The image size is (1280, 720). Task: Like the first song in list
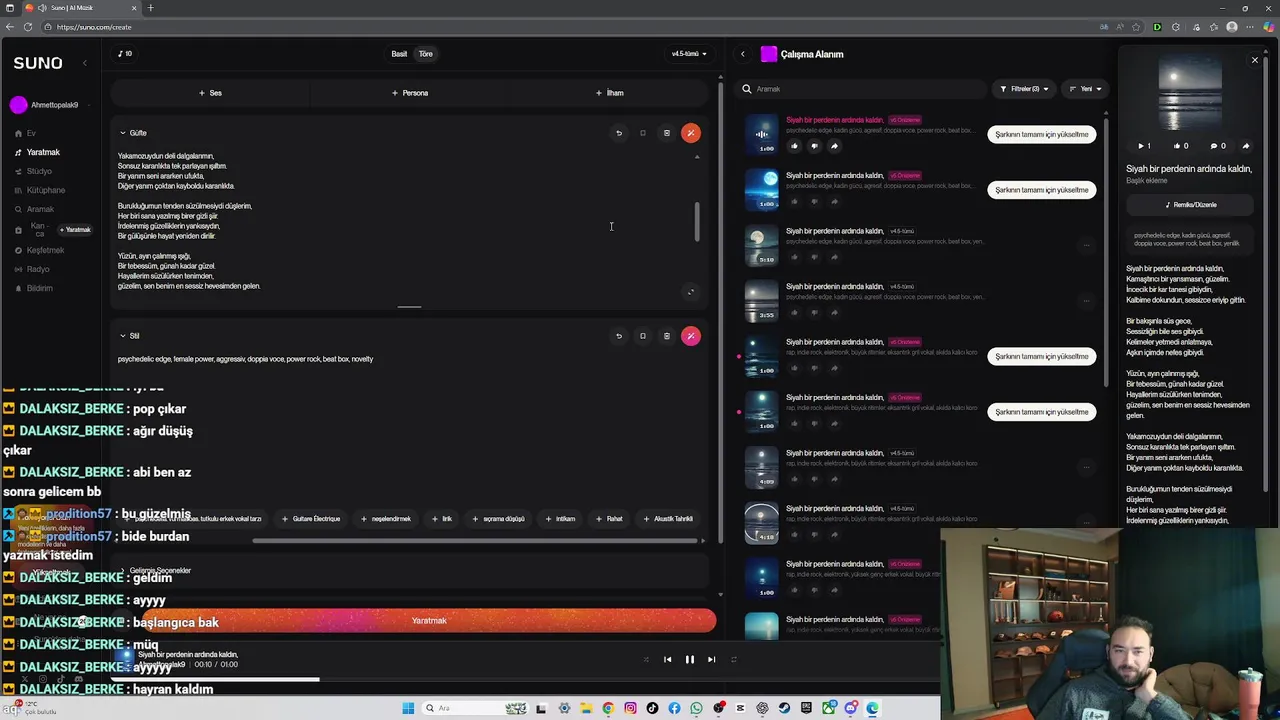pyautogui.click(x=794, y=146)
